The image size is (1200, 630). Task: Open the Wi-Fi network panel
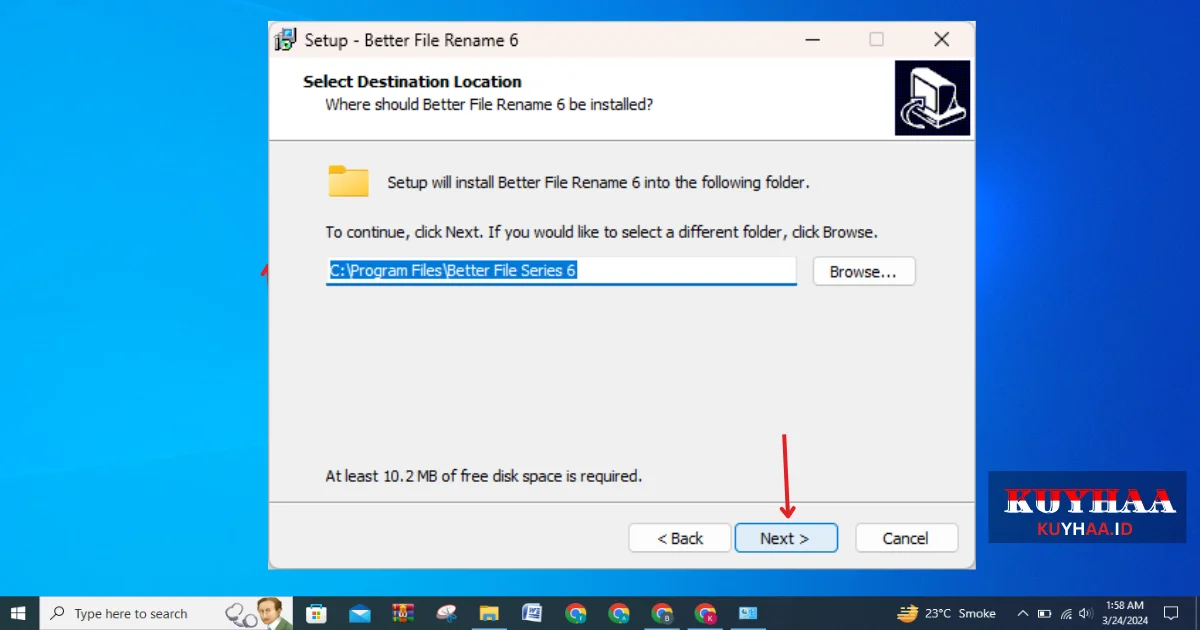pos(1066,613)
